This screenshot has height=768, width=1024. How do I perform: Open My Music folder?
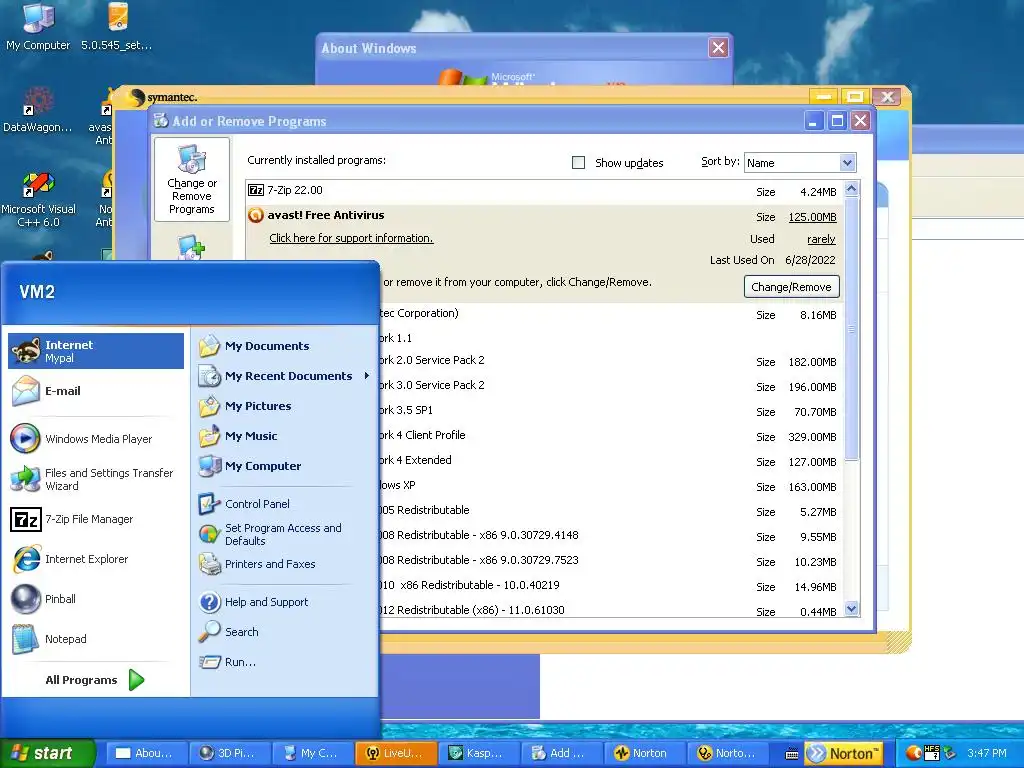tap(285, 436)
